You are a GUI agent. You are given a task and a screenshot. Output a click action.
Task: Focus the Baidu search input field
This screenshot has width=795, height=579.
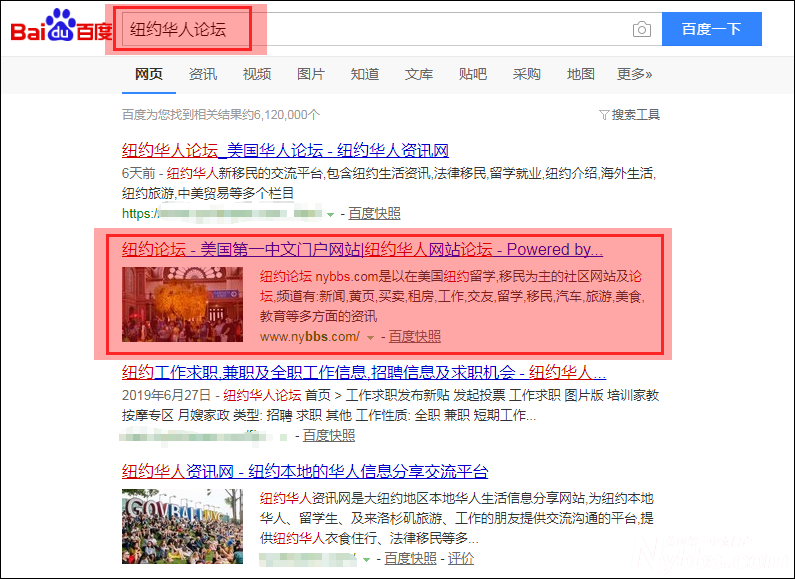(x=390, y=29)
